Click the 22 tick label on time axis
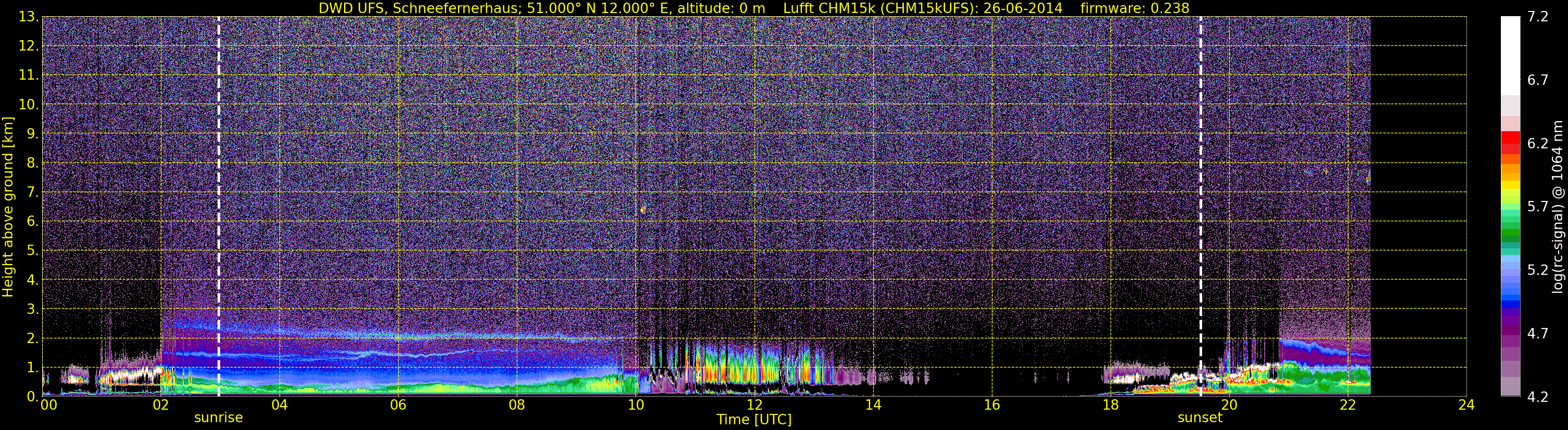This screenshot has height=430, width=1568. tap(1348, 405)
